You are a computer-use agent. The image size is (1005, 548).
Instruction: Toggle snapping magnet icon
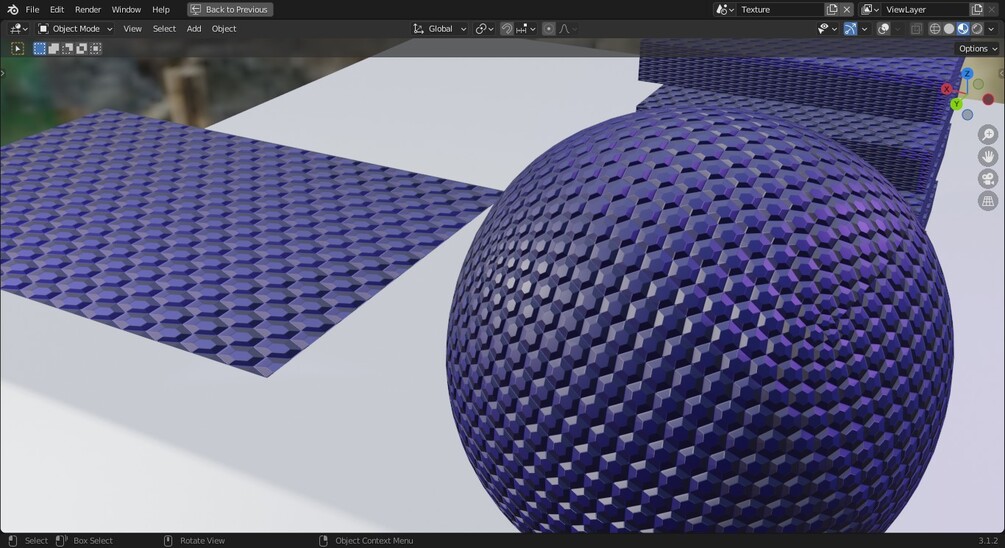click(x=506, y=29)
